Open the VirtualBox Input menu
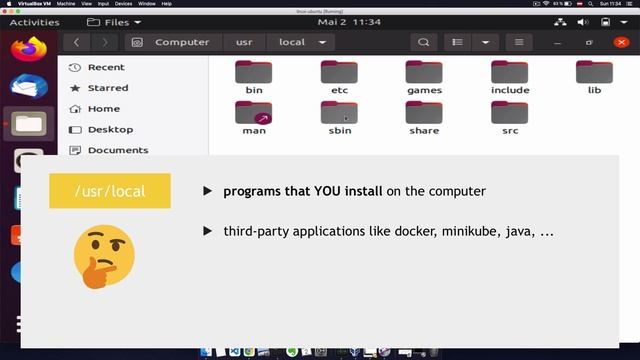This screenshot has height=360, width=640. [x=103, y=4]
